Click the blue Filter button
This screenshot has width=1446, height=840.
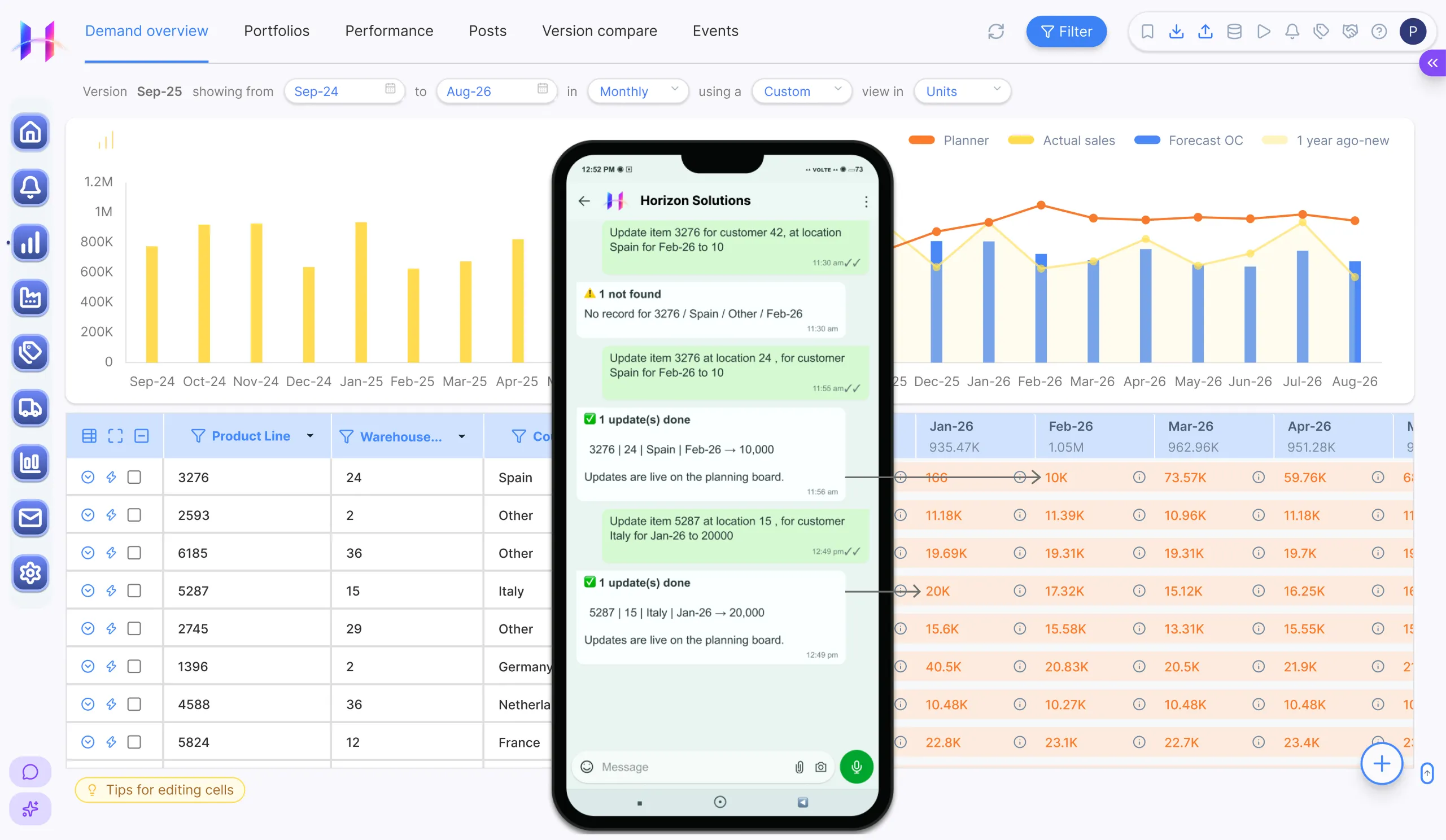coord(1066,32)
